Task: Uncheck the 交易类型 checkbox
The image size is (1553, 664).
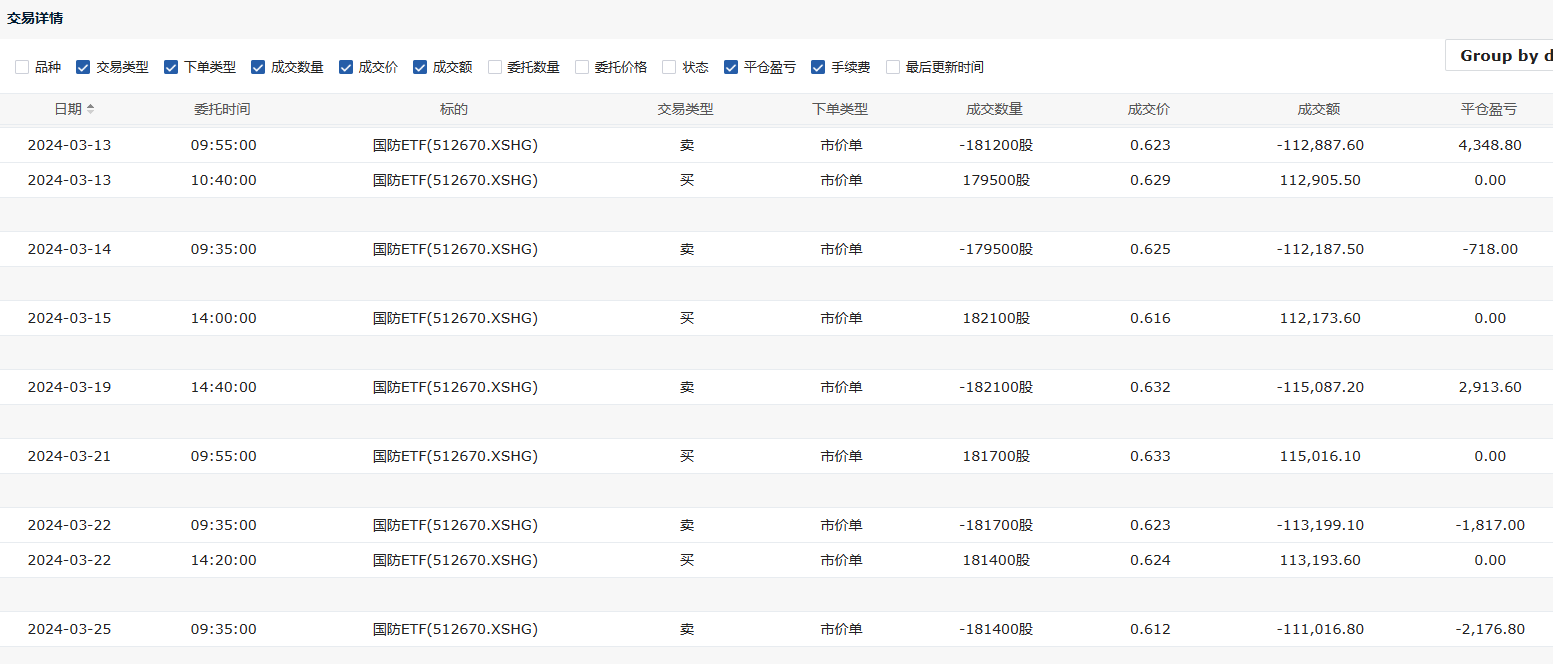Action: tap(83, 67)
